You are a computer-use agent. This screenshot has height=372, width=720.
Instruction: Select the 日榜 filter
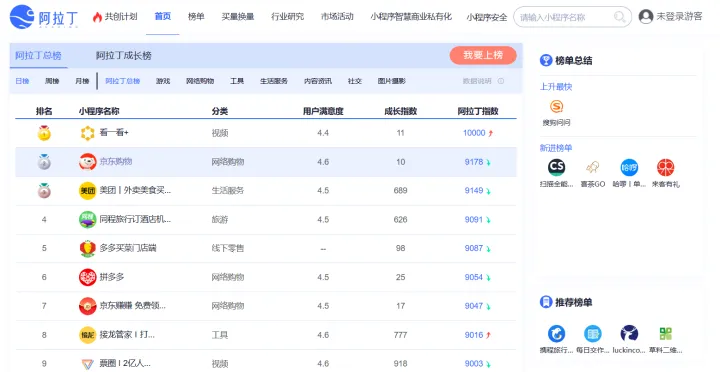(22, 81)
